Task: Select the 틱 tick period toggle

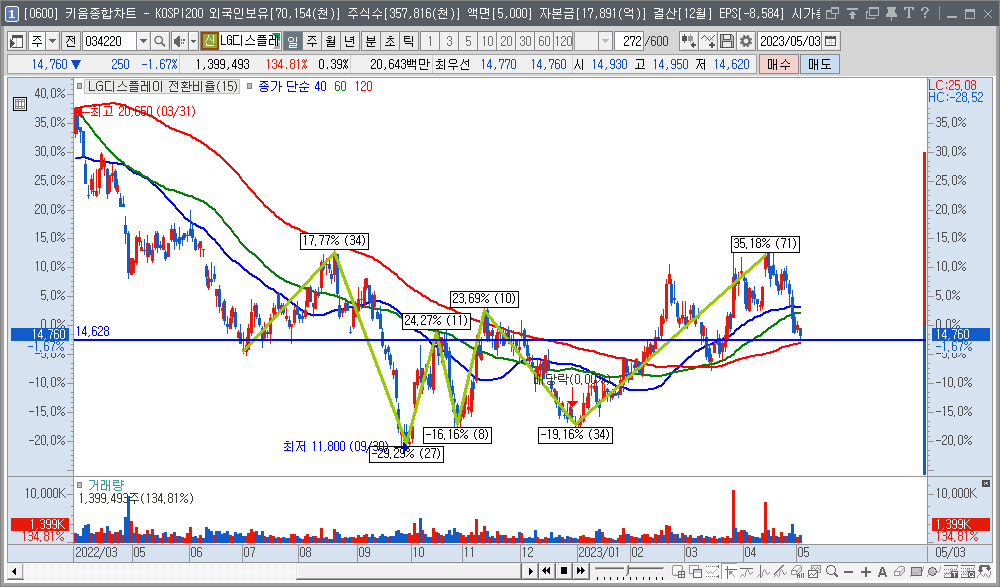Action: [408, 41]
